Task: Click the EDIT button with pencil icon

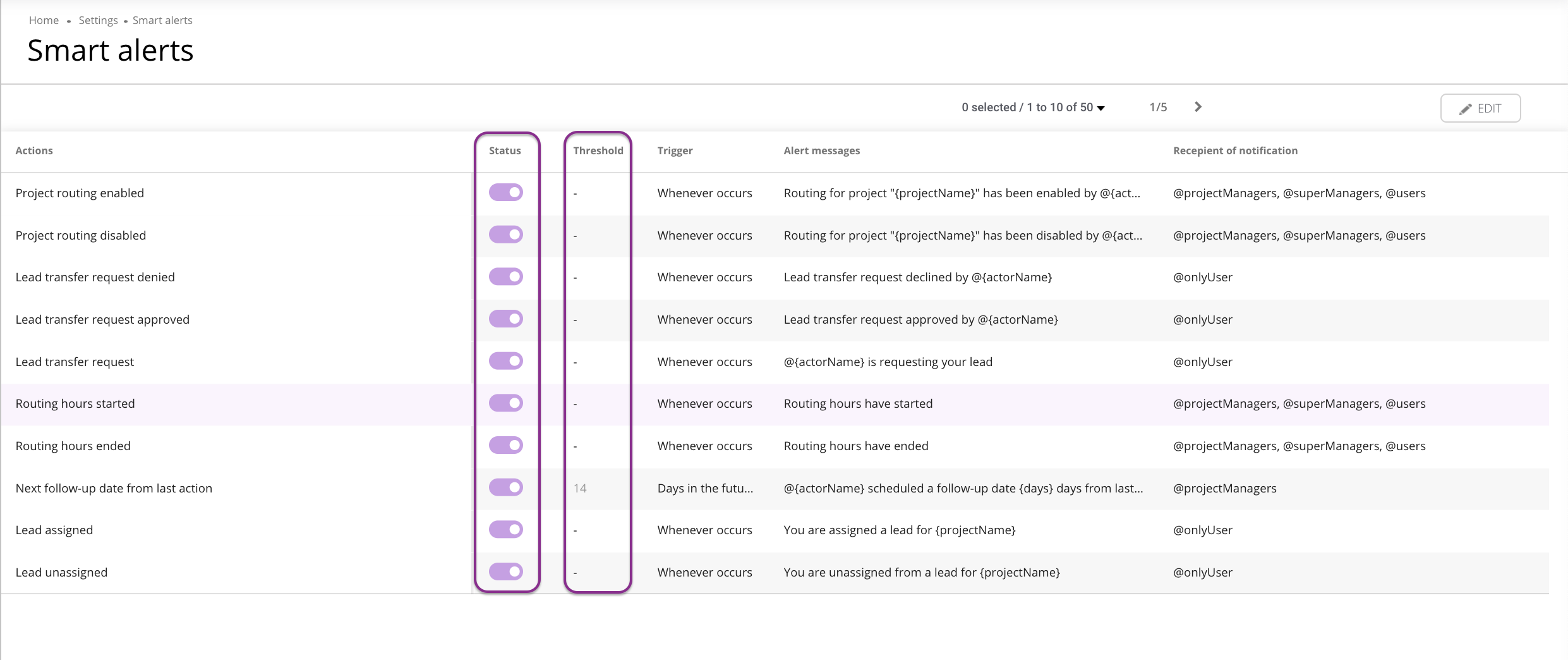Action: 1480,108
